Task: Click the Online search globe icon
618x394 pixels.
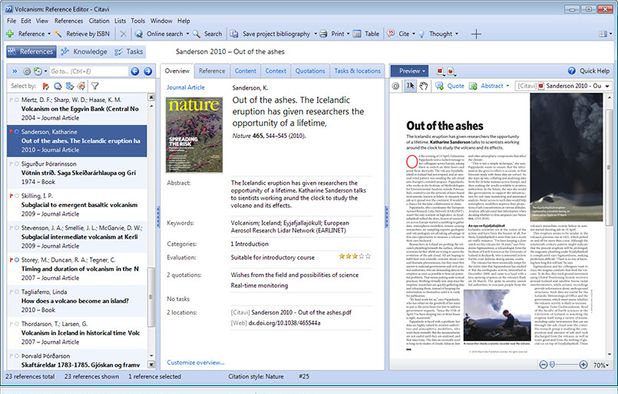Action: coord(139,34)
